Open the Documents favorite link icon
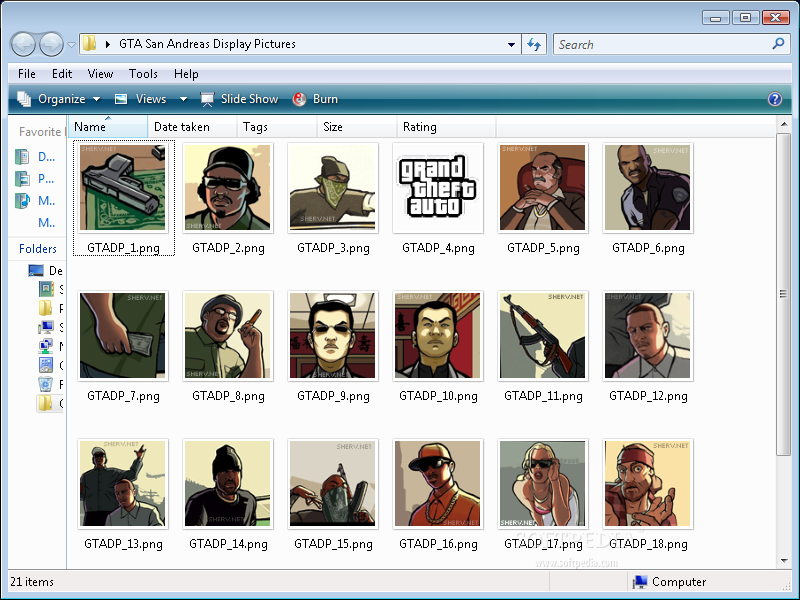This screenshot has width=800, height=600. pos(22,157)
